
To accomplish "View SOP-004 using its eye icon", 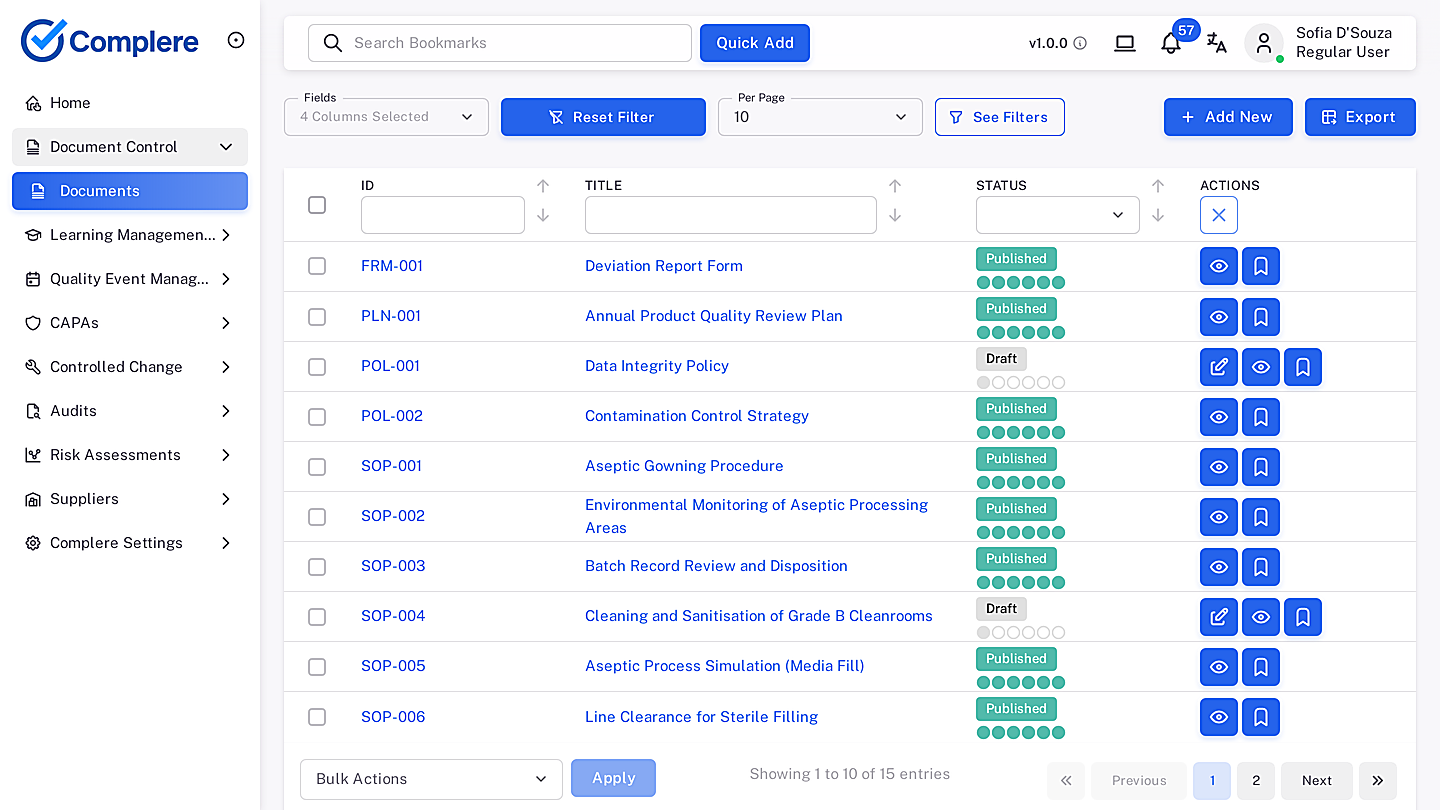I will [x=1261, y=617].
